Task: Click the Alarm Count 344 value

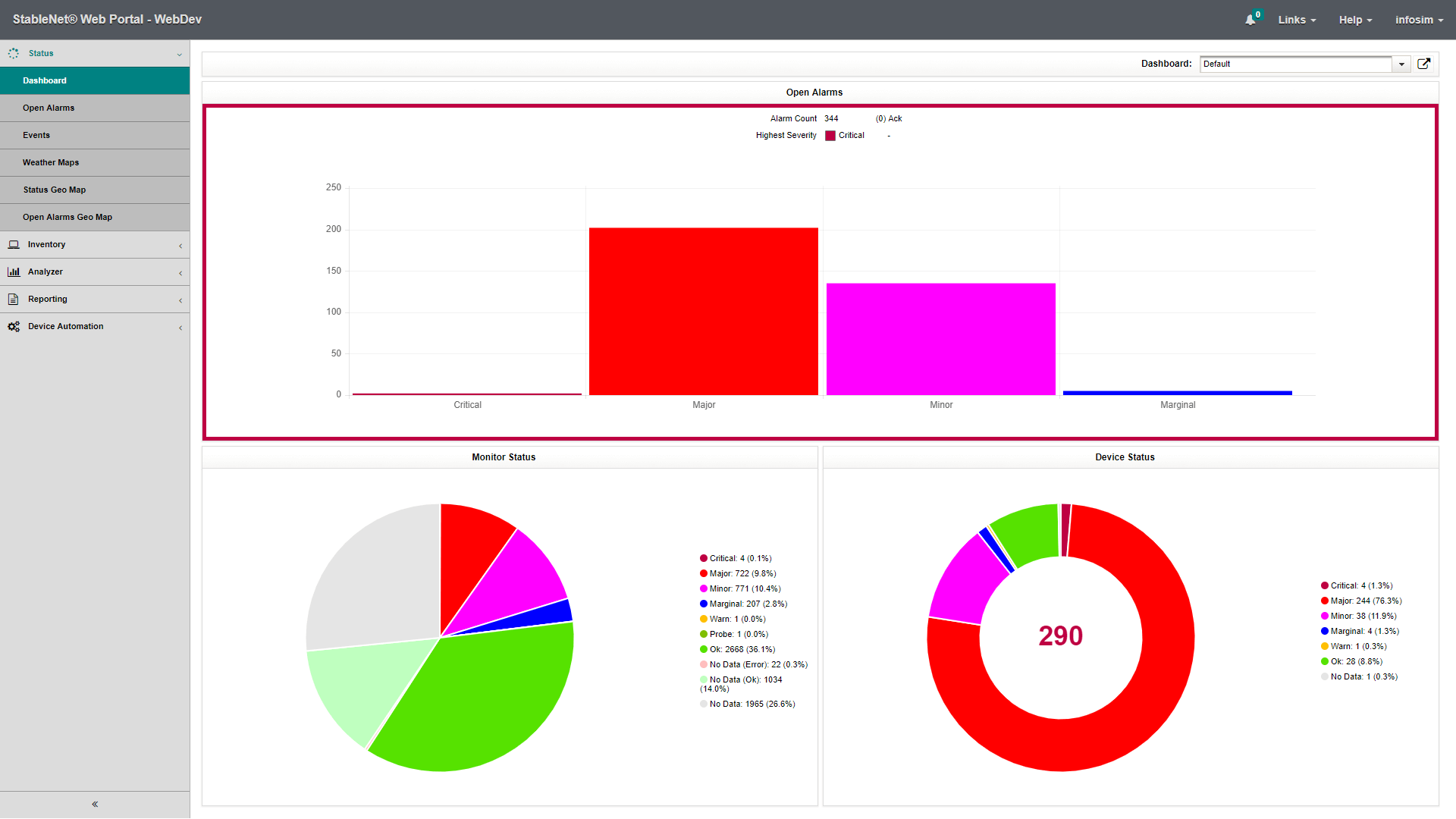Action: 831,118
